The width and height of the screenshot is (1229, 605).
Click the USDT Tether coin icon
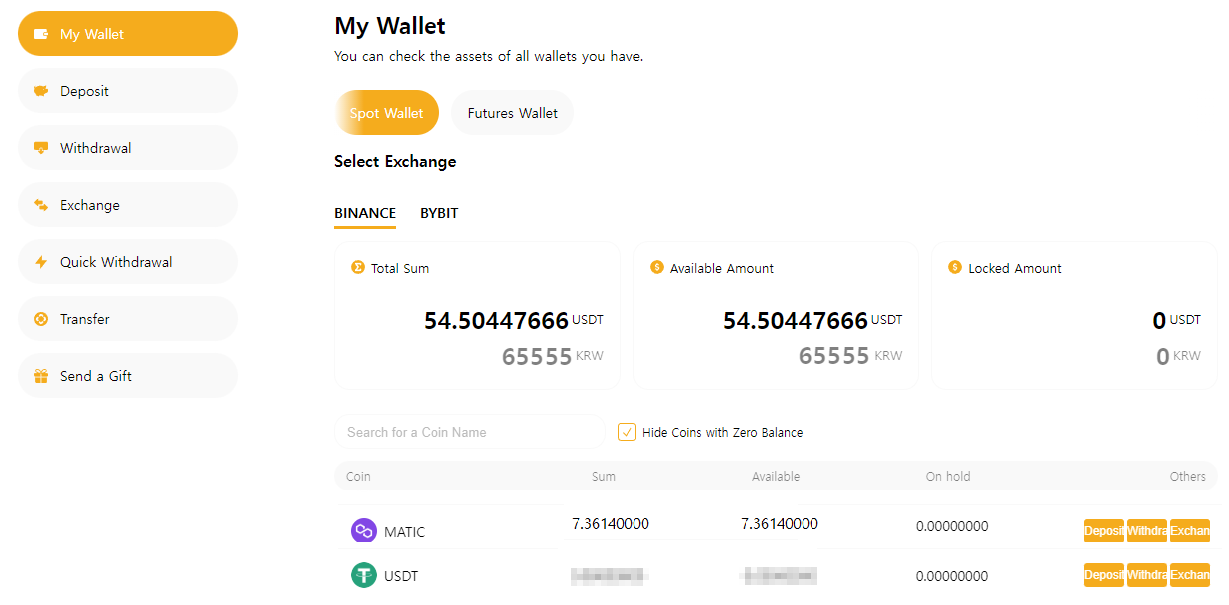363,575
